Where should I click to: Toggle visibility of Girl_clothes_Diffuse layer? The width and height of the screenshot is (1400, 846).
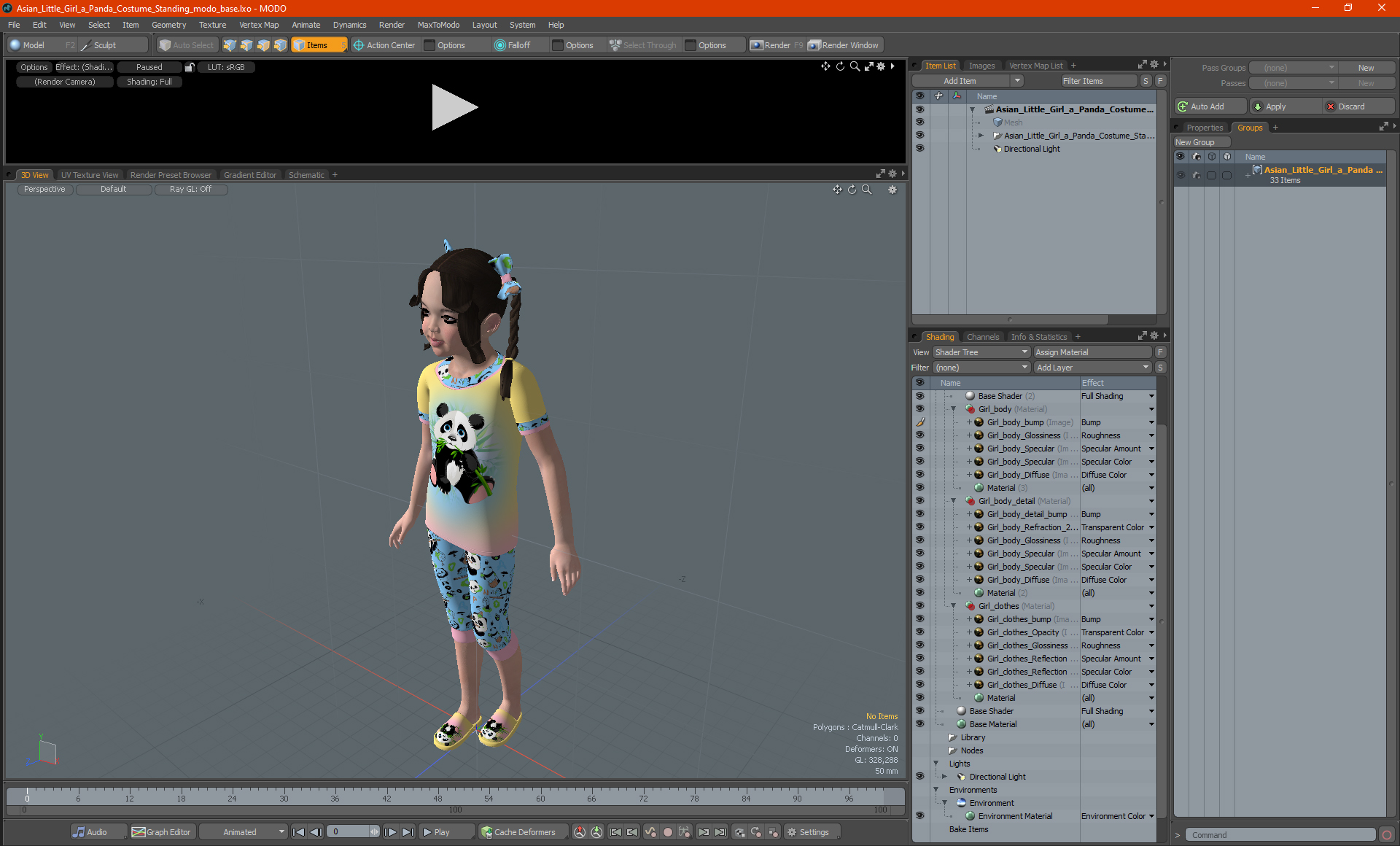coord(919,685)
